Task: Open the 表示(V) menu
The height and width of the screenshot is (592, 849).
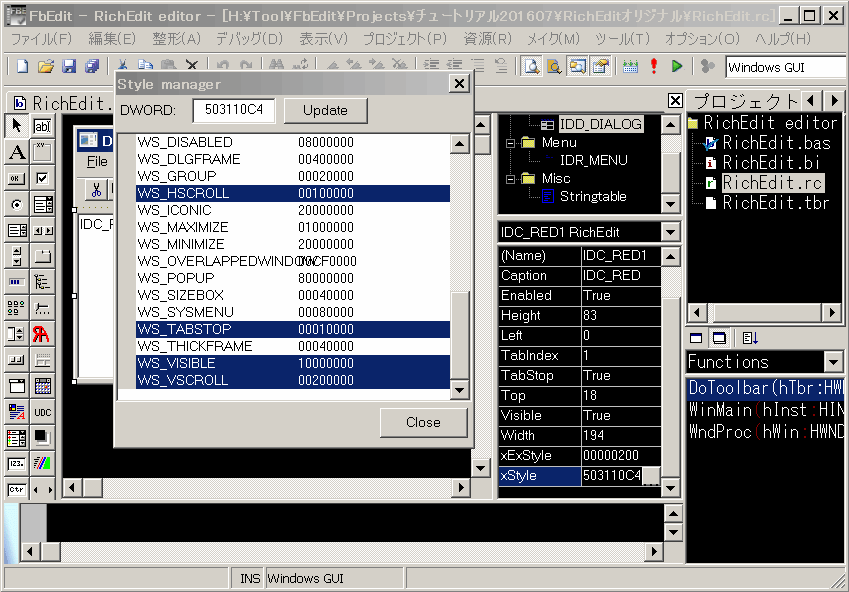Action: pos(323,39)
